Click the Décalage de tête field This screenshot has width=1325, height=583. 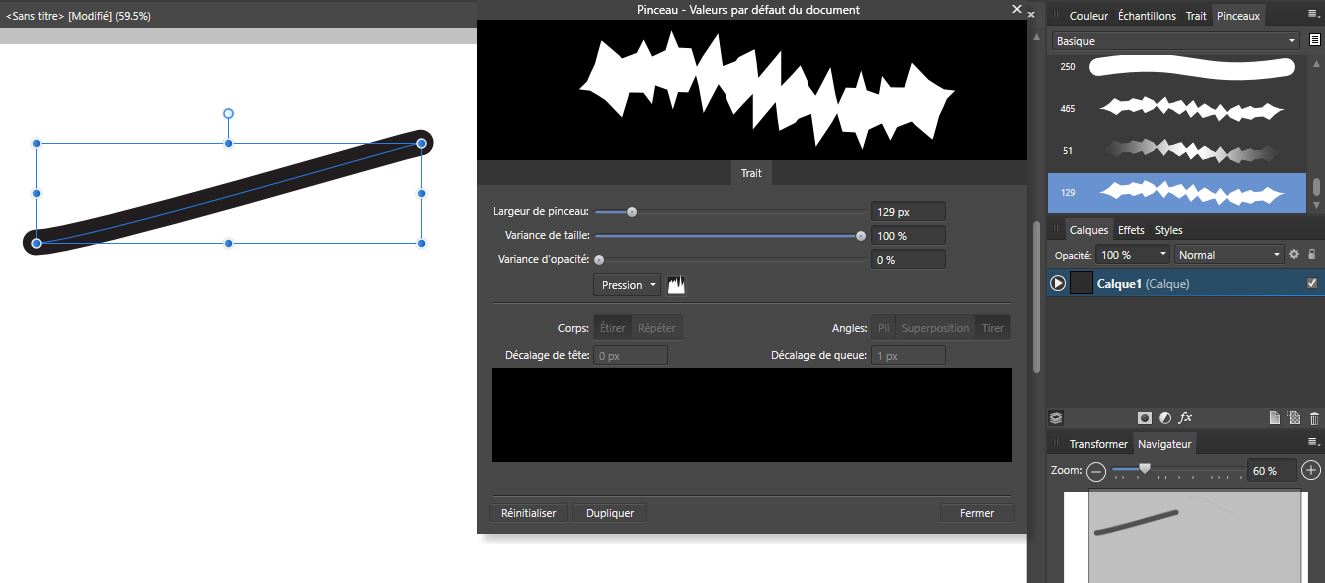[x=631, y=356]
